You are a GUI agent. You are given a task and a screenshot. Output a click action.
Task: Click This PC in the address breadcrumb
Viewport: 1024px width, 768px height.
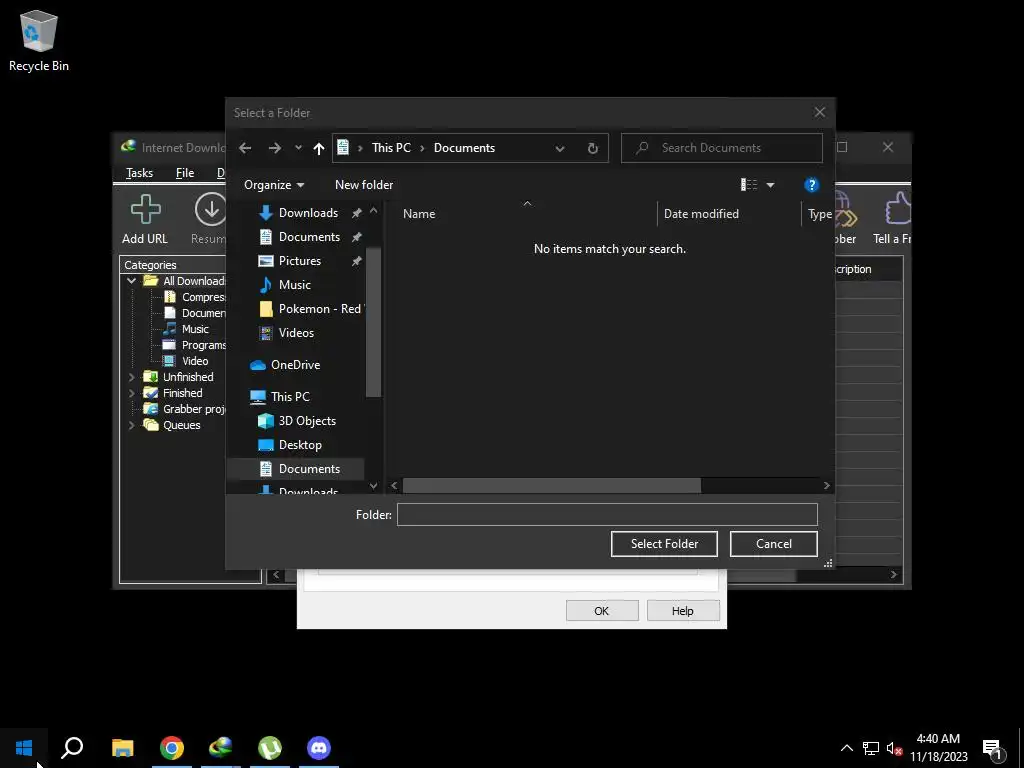click(391, 148)
